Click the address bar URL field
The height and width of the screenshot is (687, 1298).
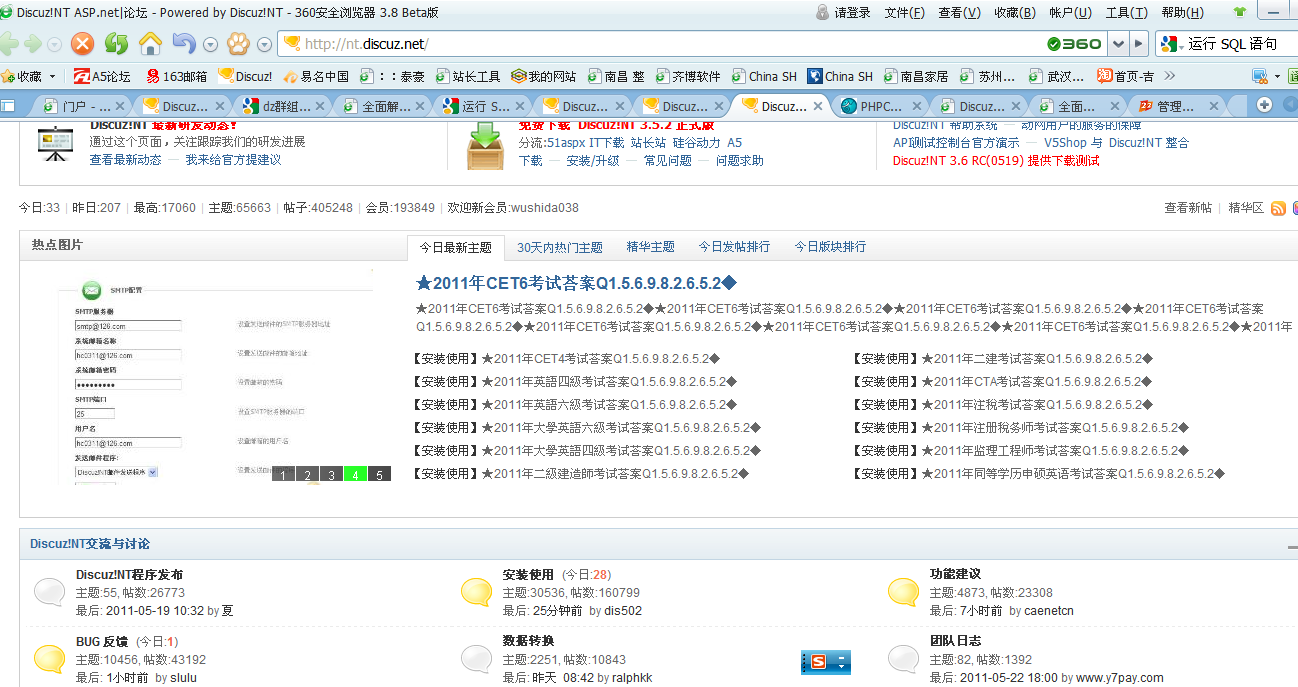click(x=660, y=44)
